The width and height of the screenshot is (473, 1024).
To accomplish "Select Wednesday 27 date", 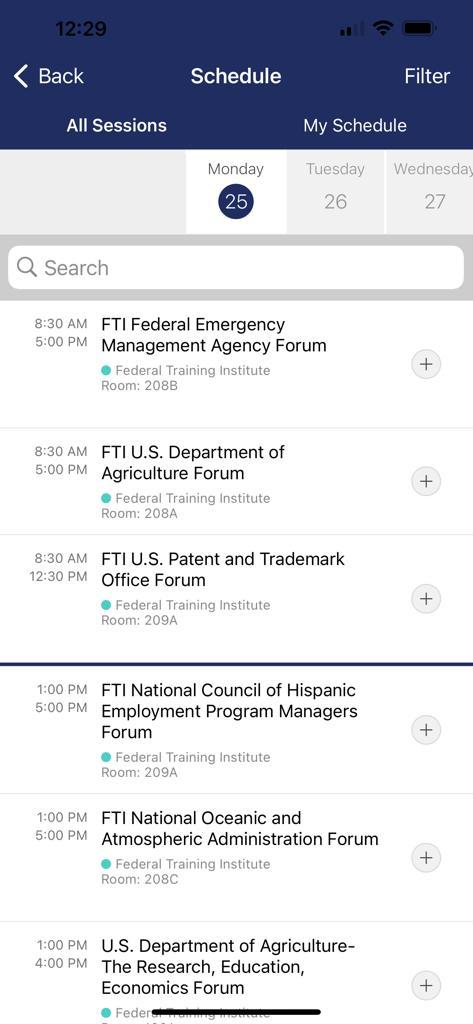I will (x=431, y=192).
